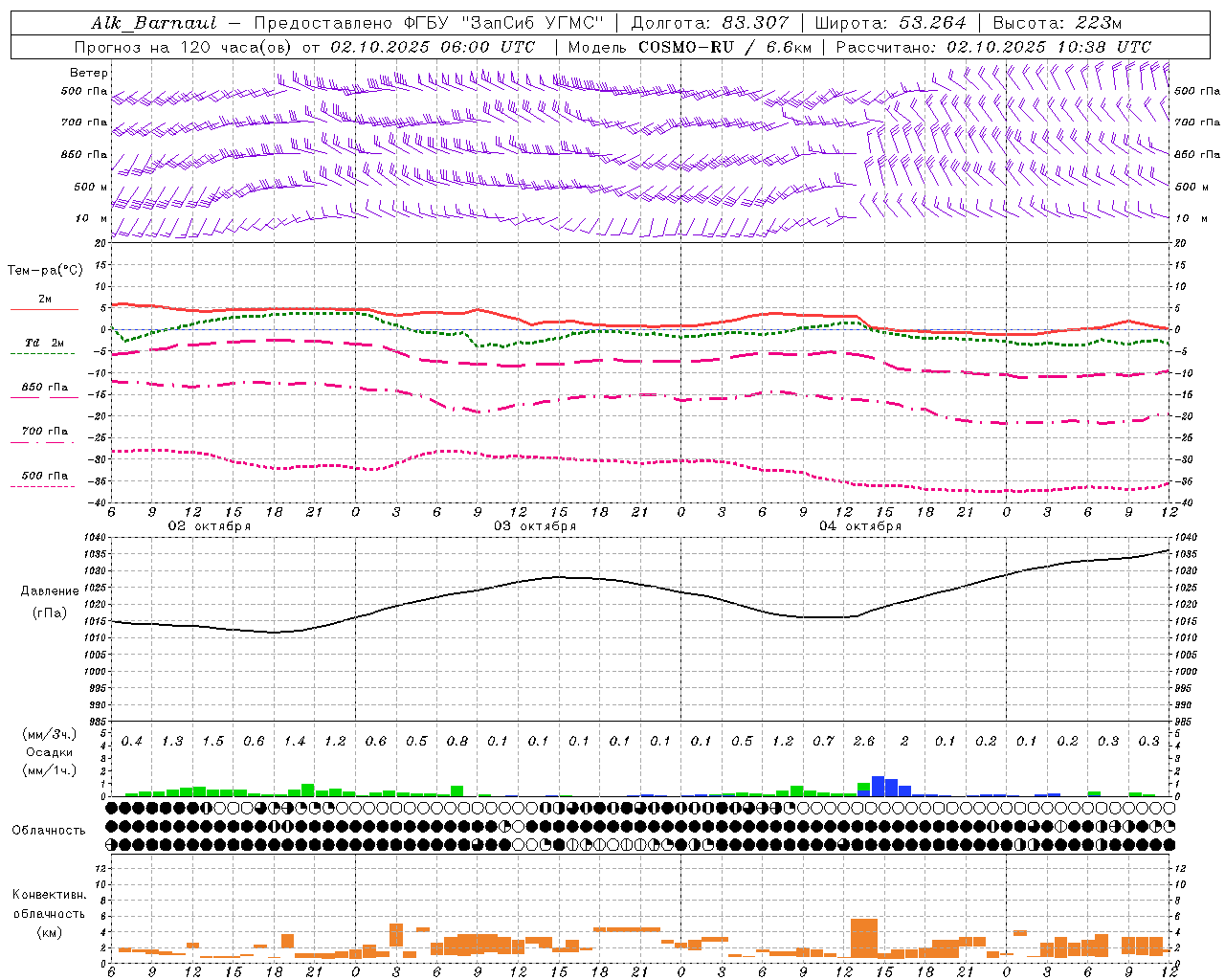Click the computed time Рассчитано: 02.10.2025 10:38 UTC
This screenshot has height=980, width=1225.
coord(993,47)
